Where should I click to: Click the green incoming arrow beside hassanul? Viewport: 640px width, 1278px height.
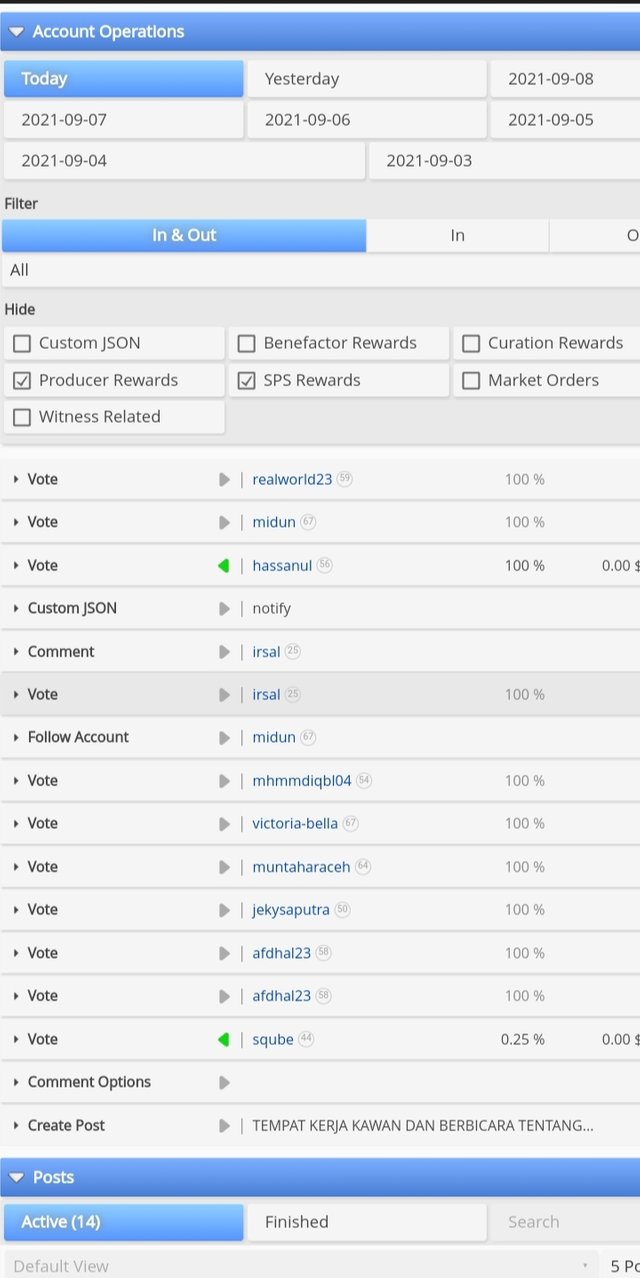tap(224, 566)
